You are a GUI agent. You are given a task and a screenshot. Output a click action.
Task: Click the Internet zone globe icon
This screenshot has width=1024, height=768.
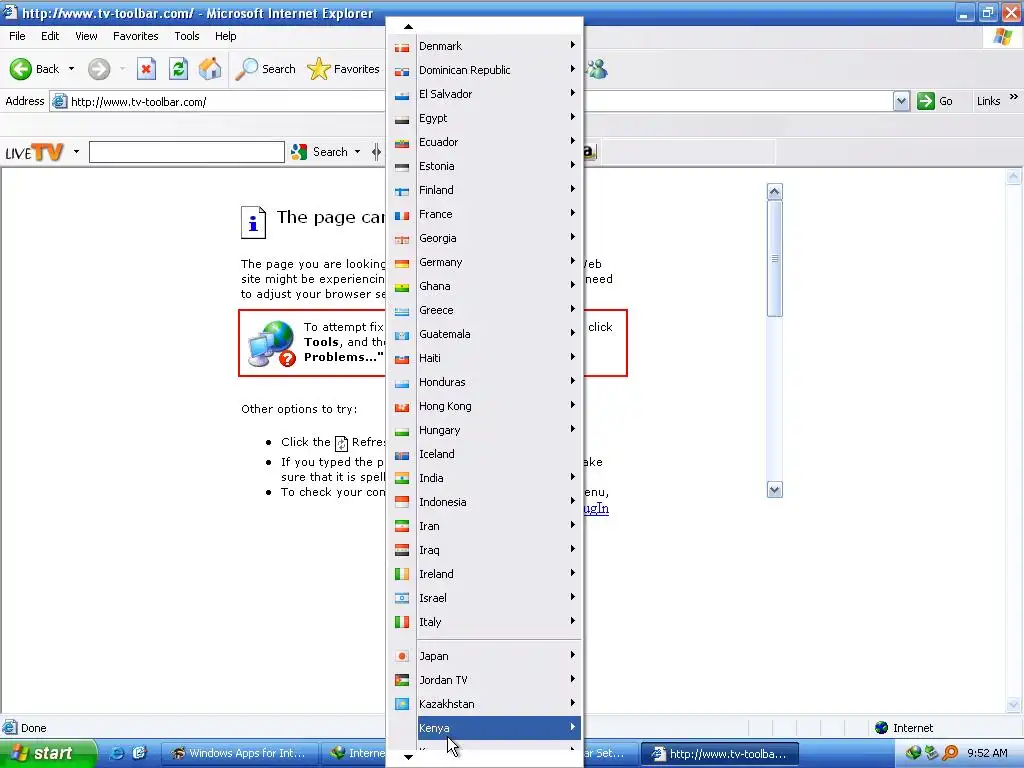pos(882,728)
